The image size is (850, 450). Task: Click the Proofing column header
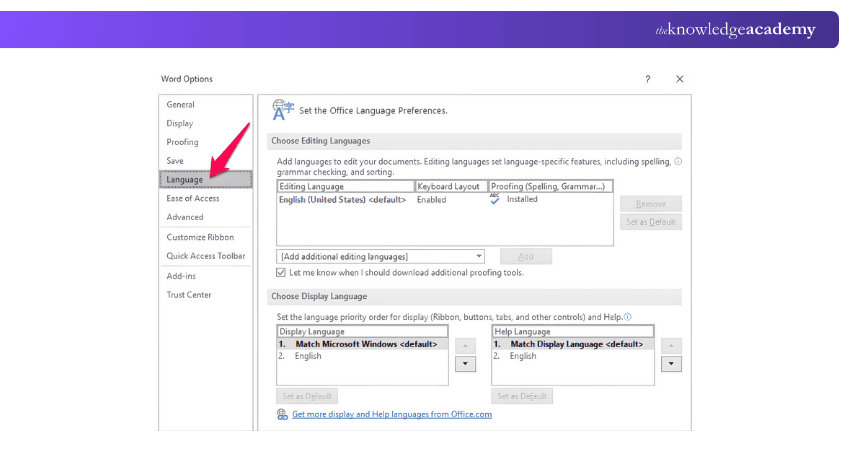pyautogui.click(x=550, y=187)
